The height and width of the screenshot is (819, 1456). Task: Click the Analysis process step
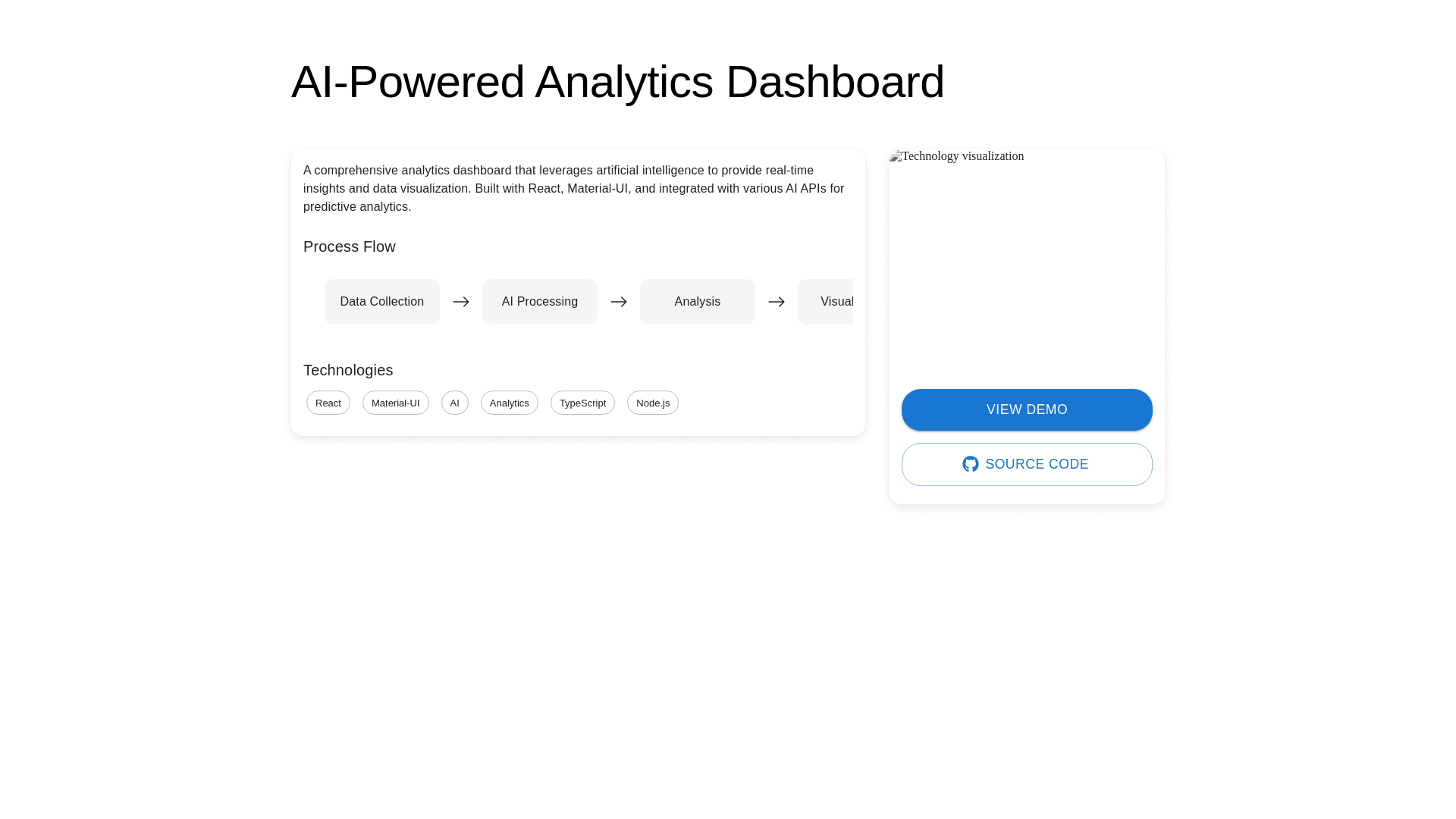pyautogui.click(x=698, y=302)
